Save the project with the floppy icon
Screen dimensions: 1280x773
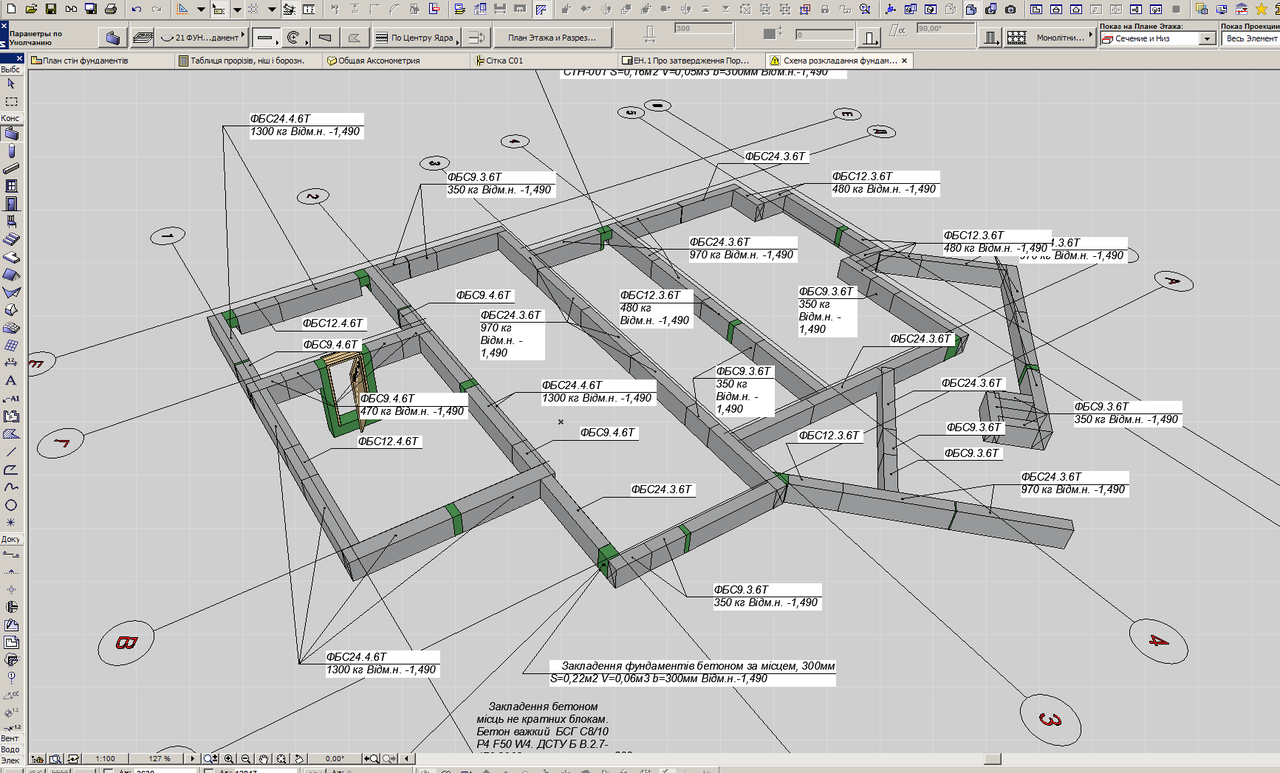click(x=50, y=9)
